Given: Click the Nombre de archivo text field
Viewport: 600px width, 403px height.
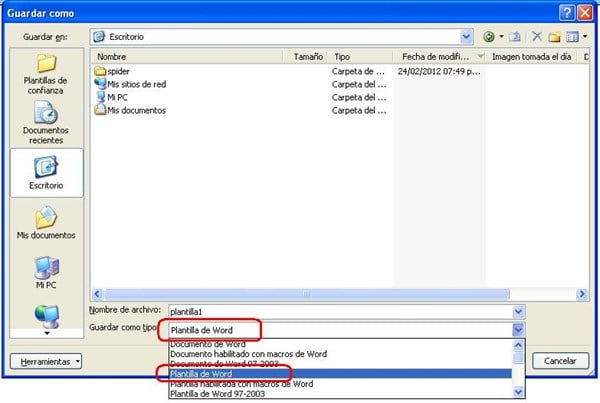Looking at the screenshot, I should tap(340, 312).
